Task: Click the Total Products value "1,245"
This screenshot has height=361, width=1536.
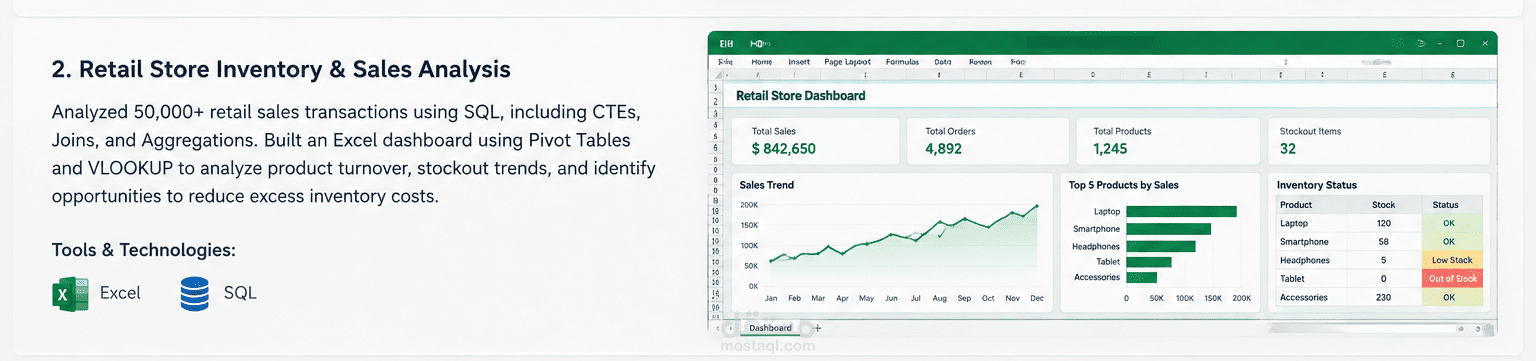Action: click(x=1110, y=149)
